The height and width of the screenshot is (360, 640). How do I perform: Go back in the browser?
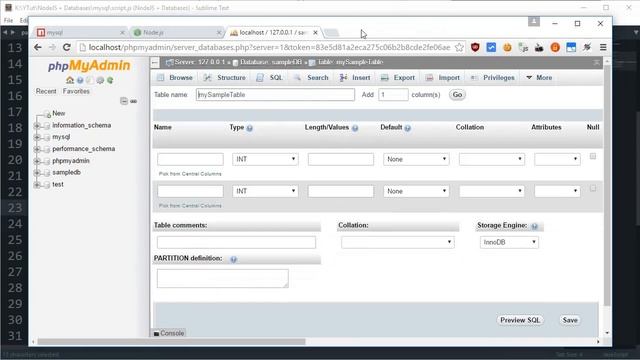pos(38,47)
